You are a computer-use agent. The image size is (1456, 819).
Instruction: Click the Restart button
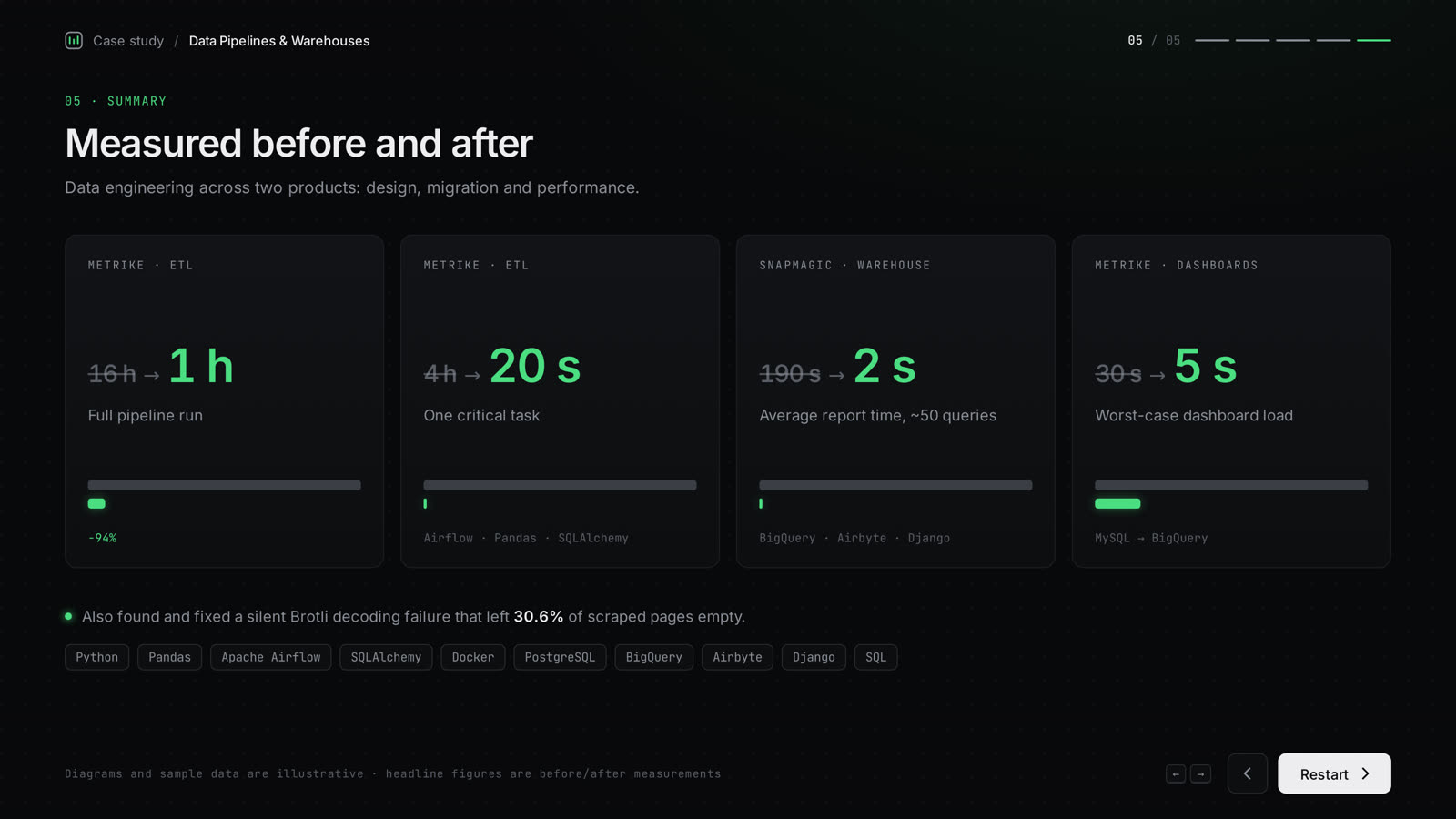1334,773
